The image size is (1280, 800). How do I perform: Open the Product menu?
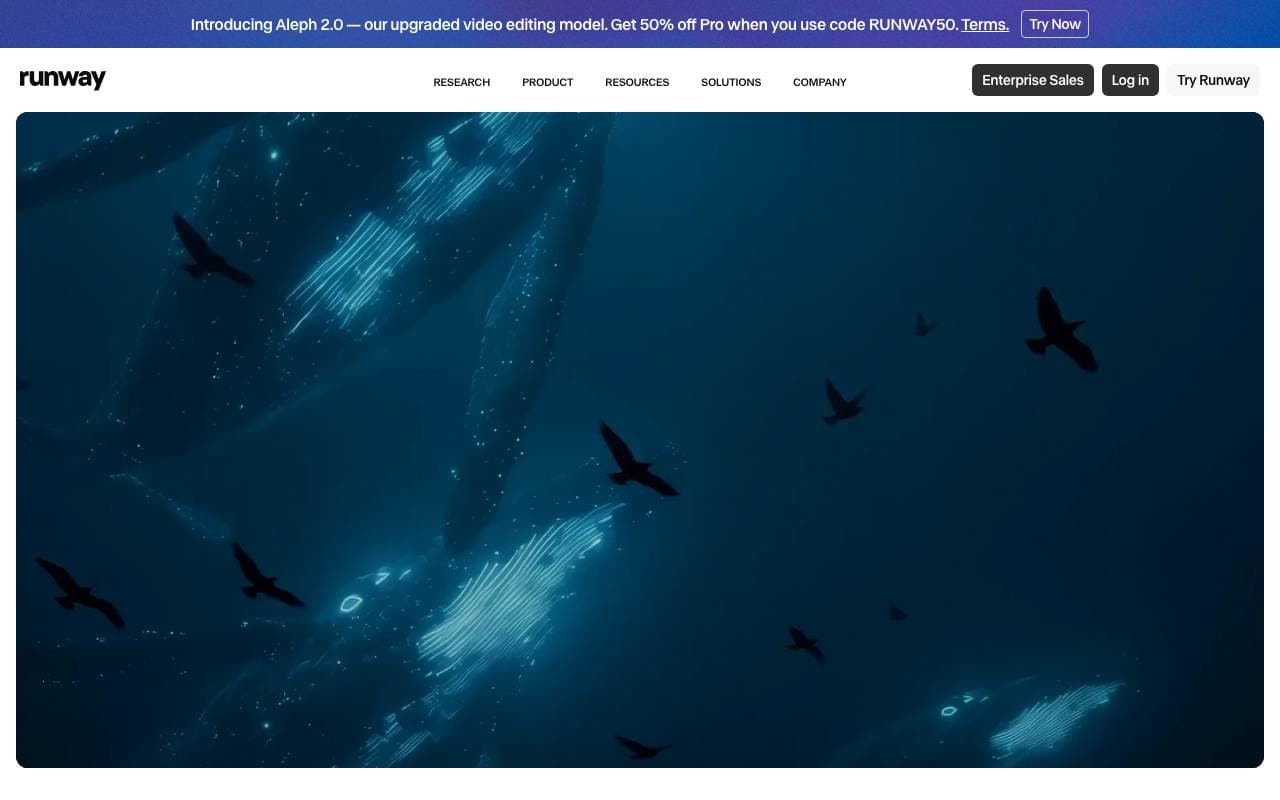click(x=547, y=82)
